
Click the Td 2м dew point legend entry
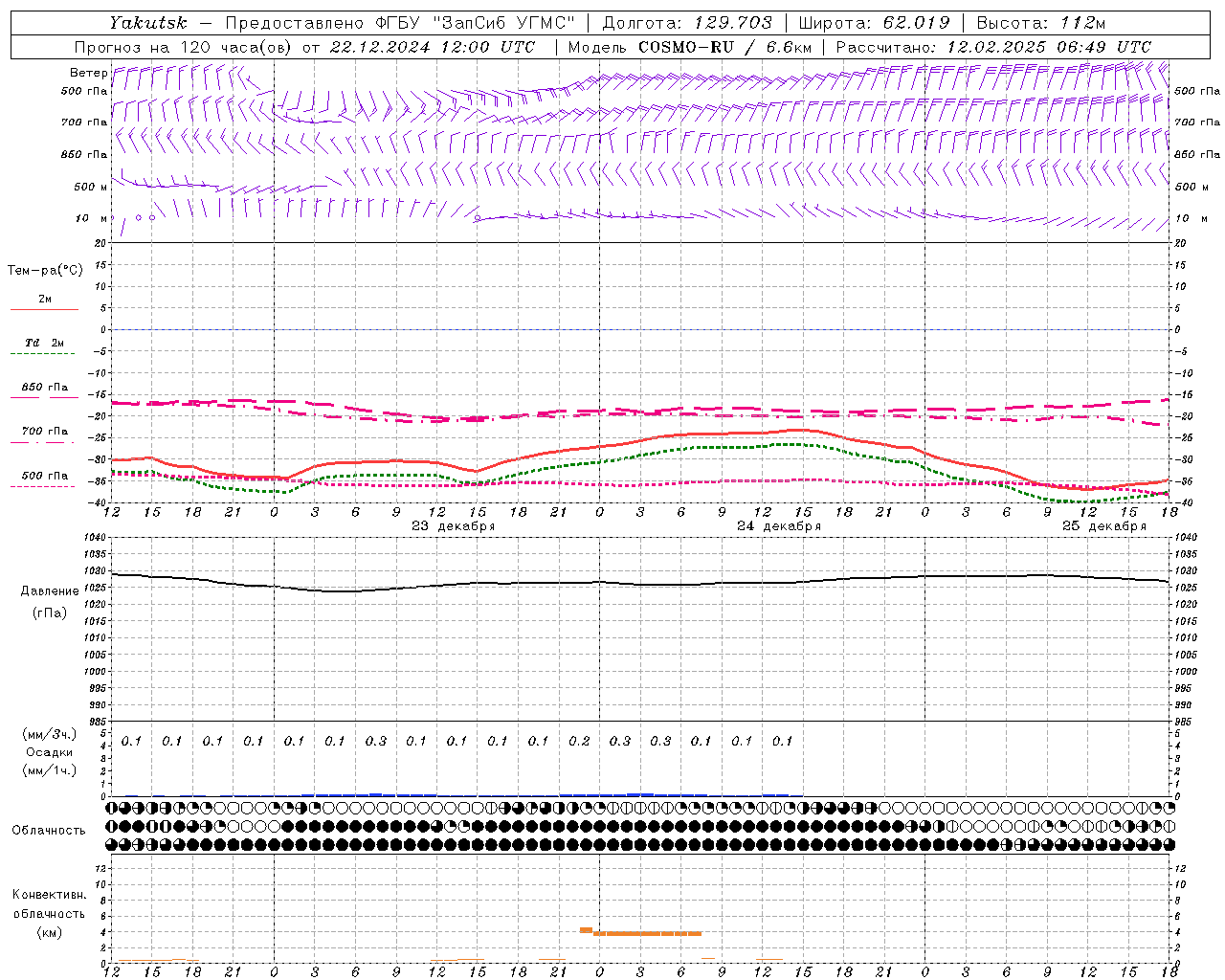pyautogui.click(x=44, y=343)
